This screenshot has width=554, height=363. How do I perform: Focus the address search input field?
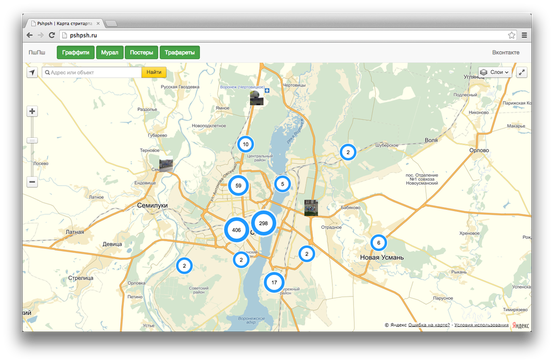pyautogui.click(x=92, y=72)
